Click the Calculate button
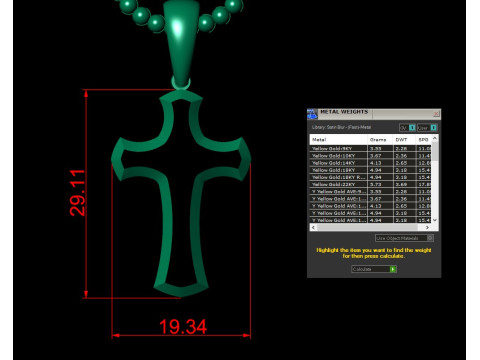 tap(374, 269)
